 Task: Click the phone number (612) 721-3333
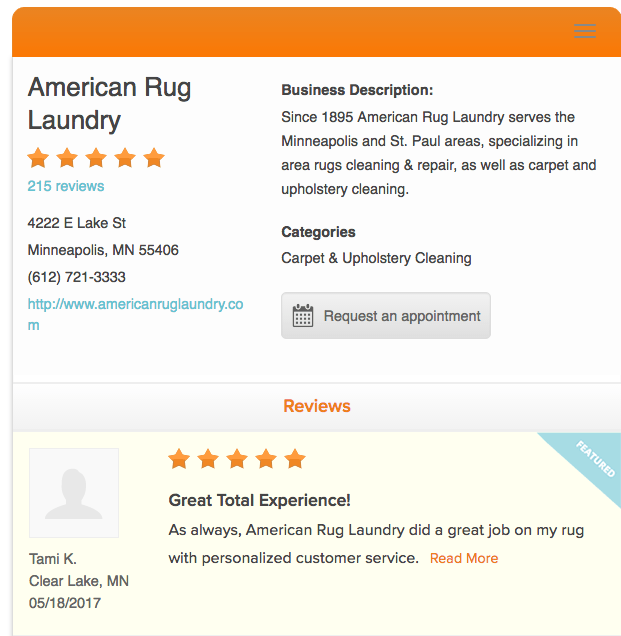[x=77, y=277]
